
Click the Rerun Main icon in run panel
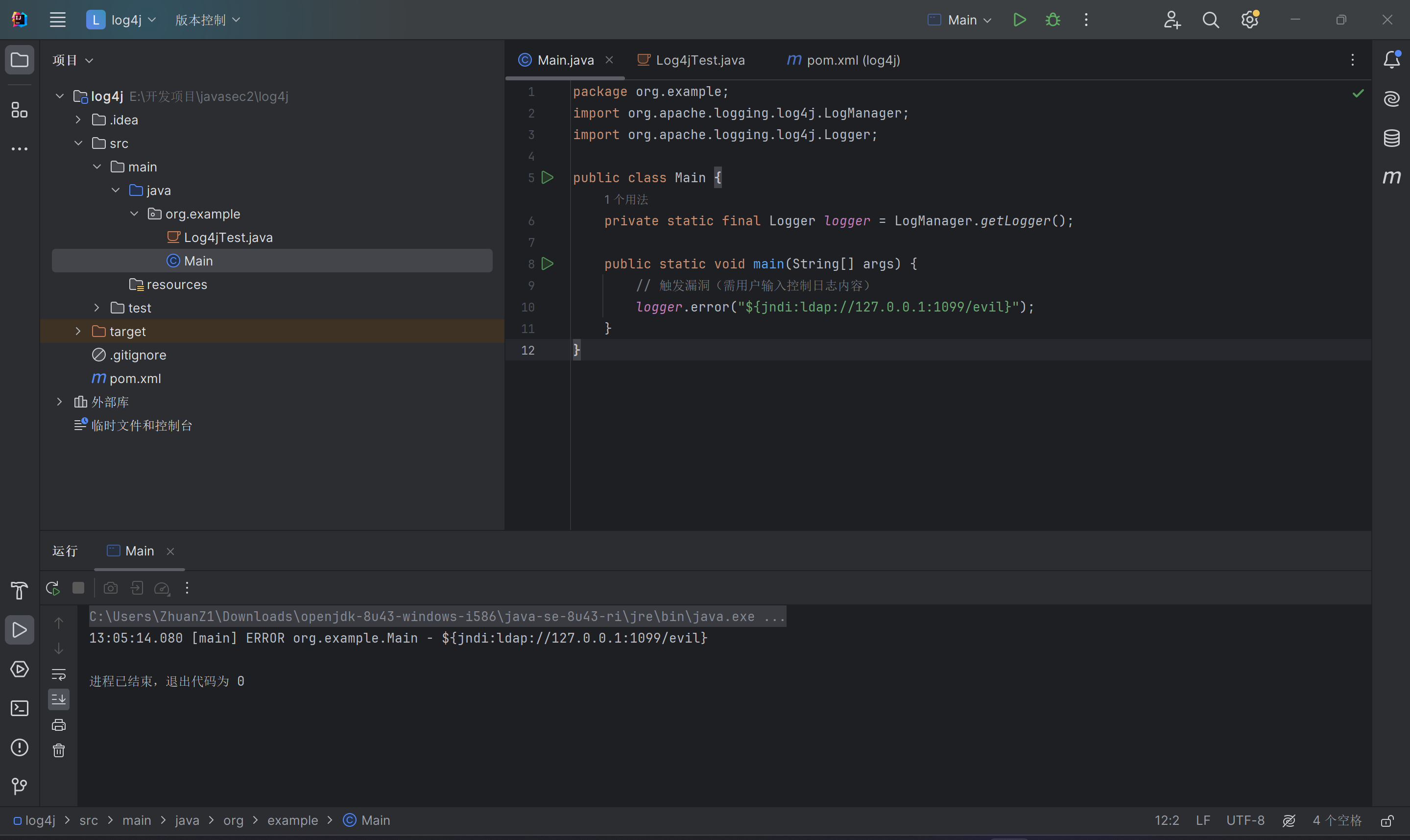(52, 588)
